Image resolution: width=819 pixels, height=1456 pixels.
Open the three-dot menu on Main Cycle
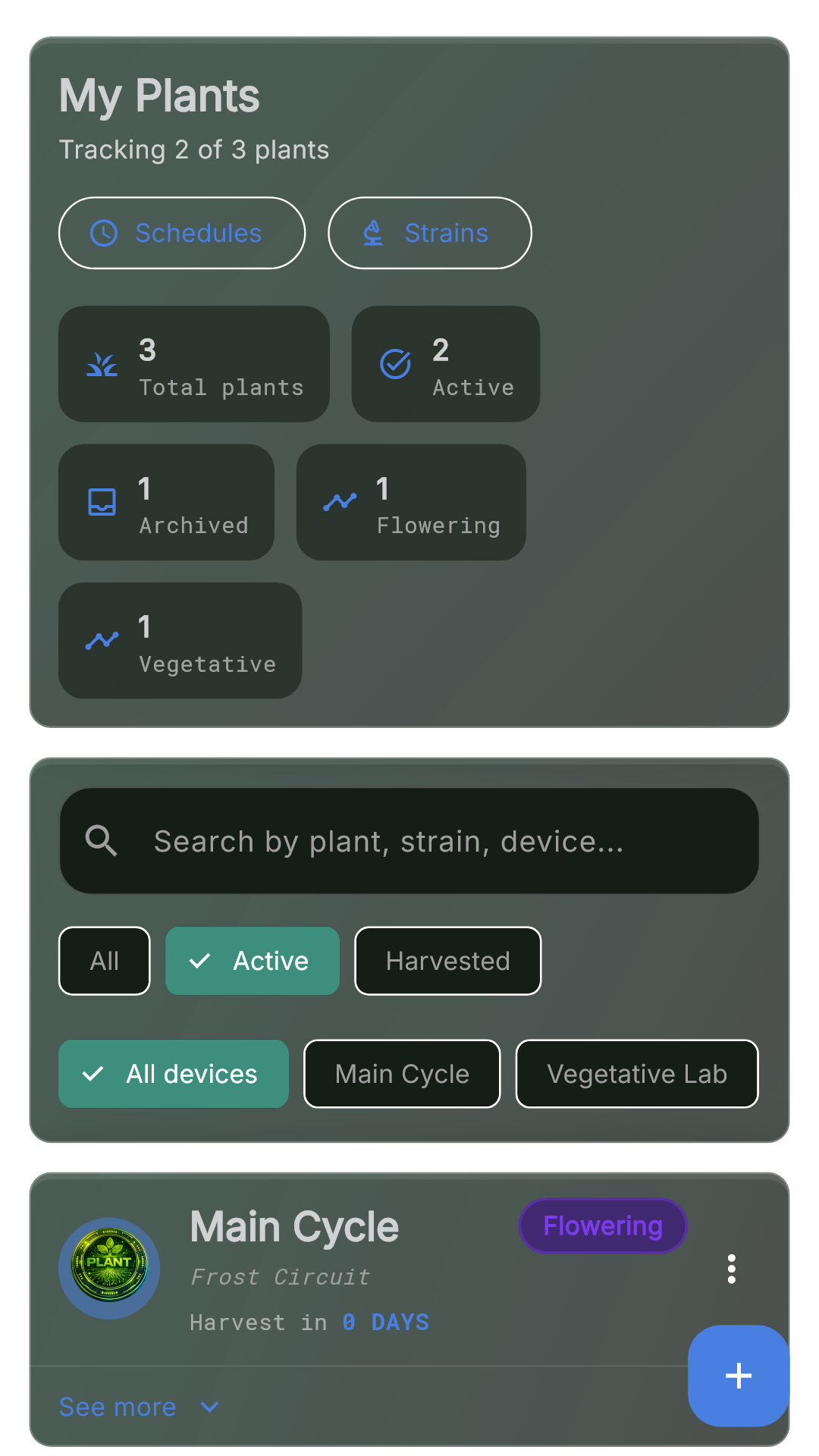click(x=731, y=1269)
